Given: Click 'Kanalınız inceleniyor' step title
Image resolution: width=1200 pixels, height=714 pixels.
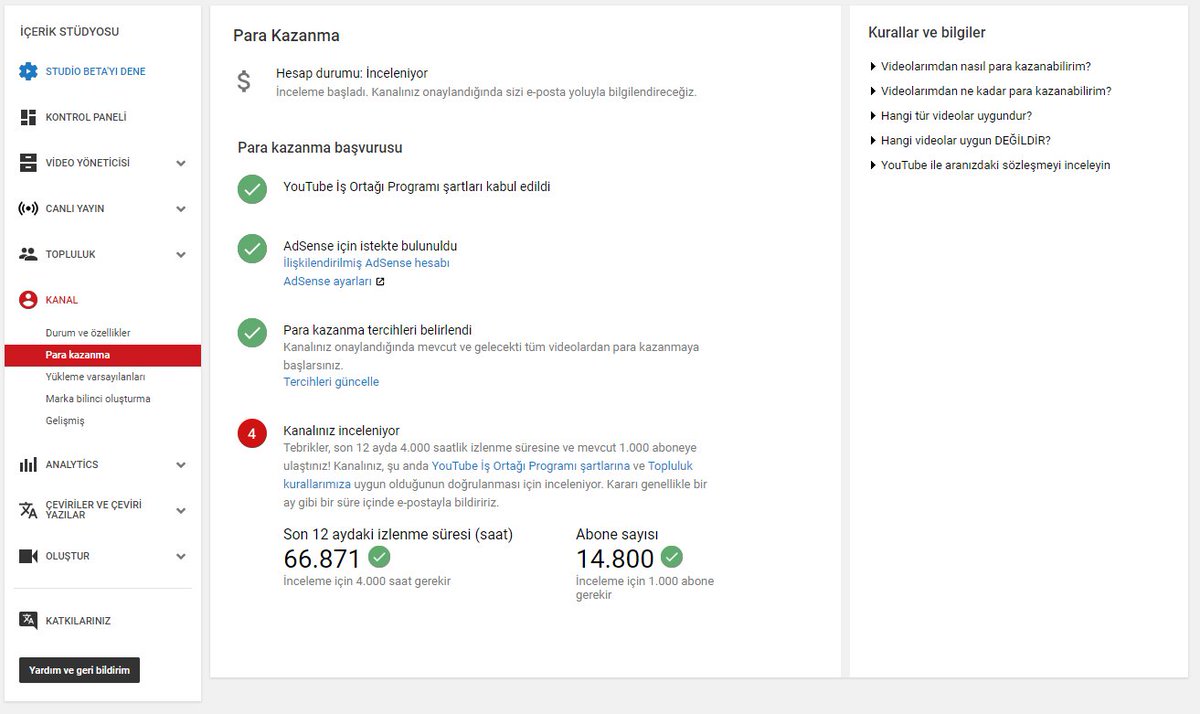Looking at the screenshot, I should [x=341, y=431].
